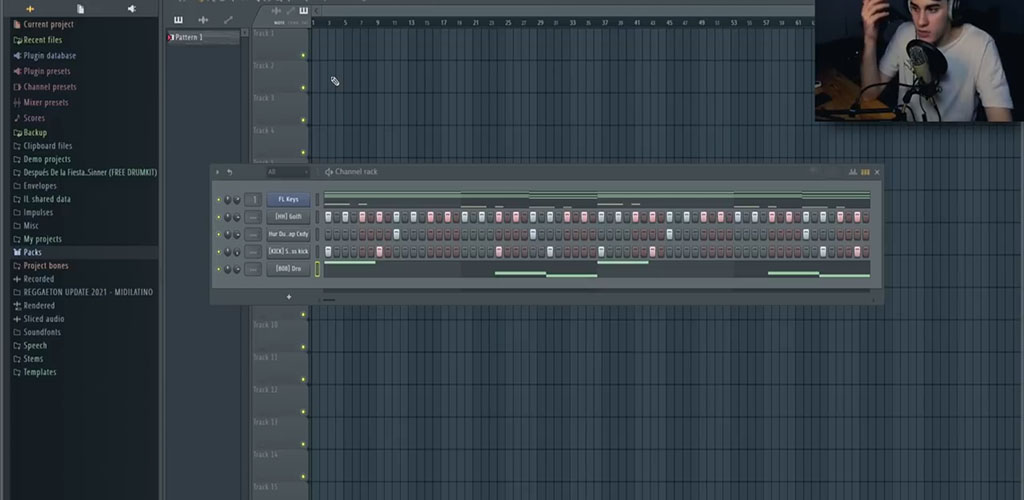Toggle the Track 1 mute light
This screenshot has width=1024, height=500.
303,55
